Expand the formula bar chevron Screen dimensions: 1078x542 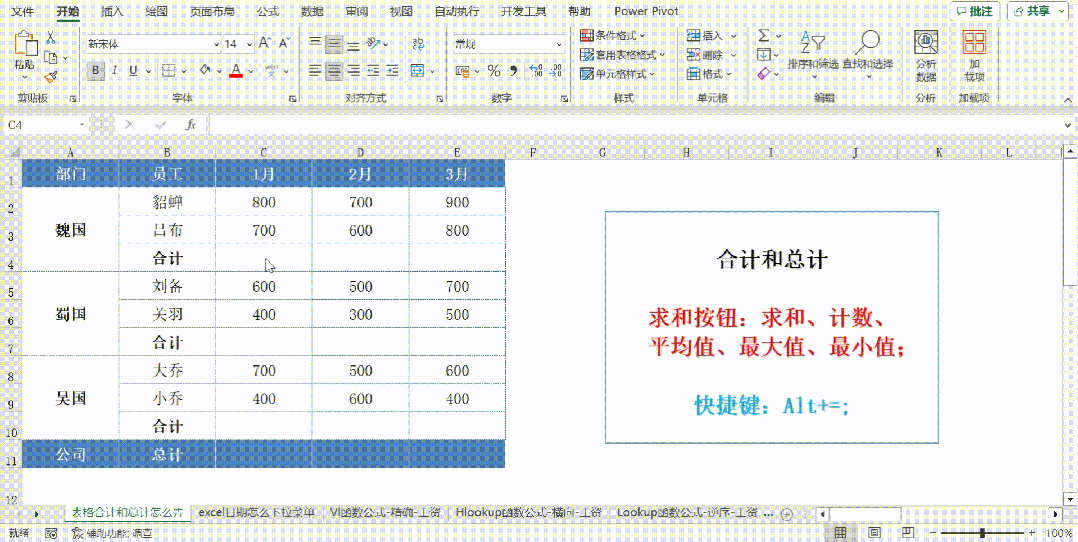1068,124
